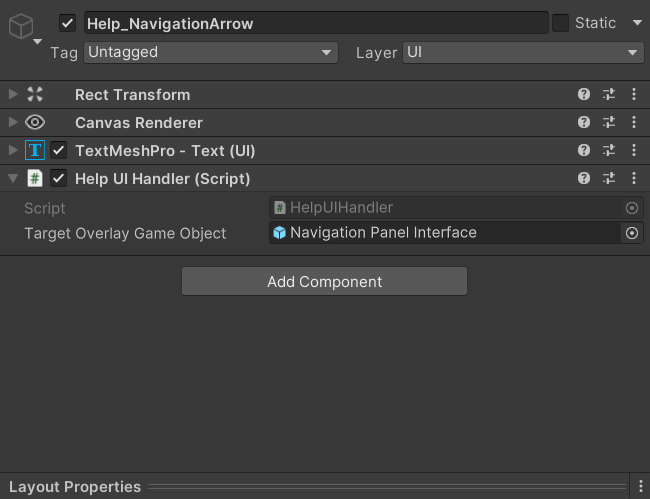This screenshot has width=650, height=499.
Task: Open object picker for Script field
Action: pyautogui.click(x=632, y=208)
